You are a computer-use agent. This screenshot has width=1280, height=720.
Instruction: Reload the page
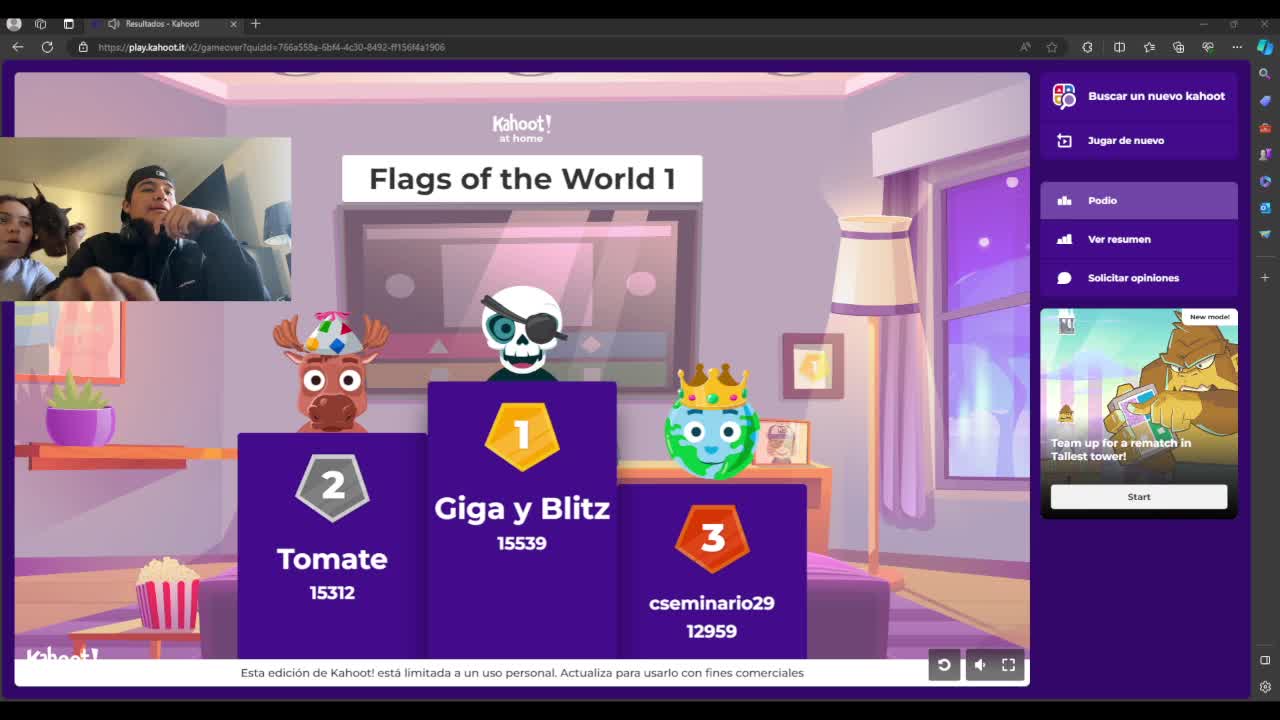[x=47, y=47]
